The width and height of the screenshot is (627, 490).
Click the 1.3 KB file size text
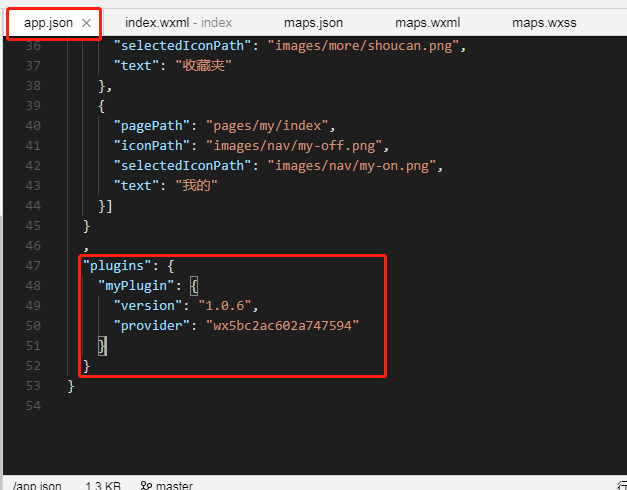pos(103,486)
